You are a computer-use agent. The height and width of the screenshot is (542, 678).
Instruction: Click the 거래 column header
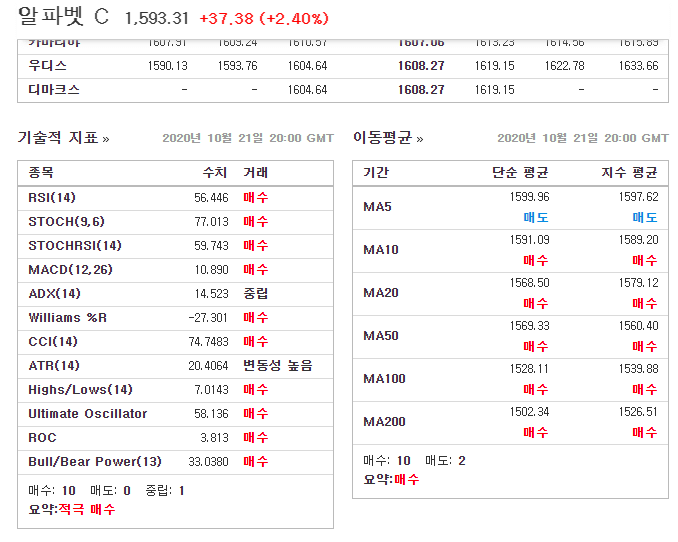click(256, 173)
